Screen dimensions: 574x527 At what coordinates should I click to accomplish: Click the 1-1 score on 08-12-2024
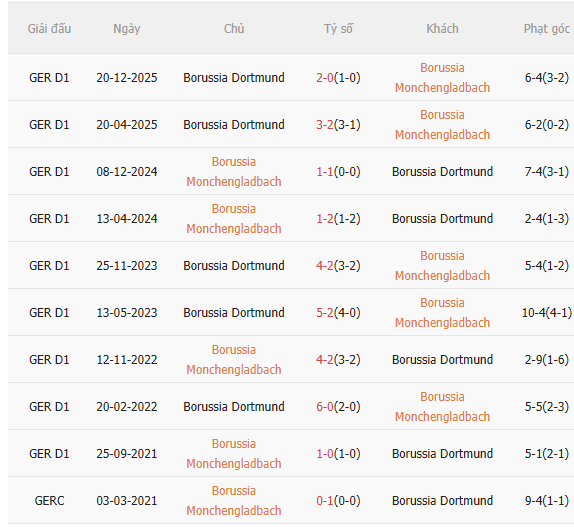[325, 172]
